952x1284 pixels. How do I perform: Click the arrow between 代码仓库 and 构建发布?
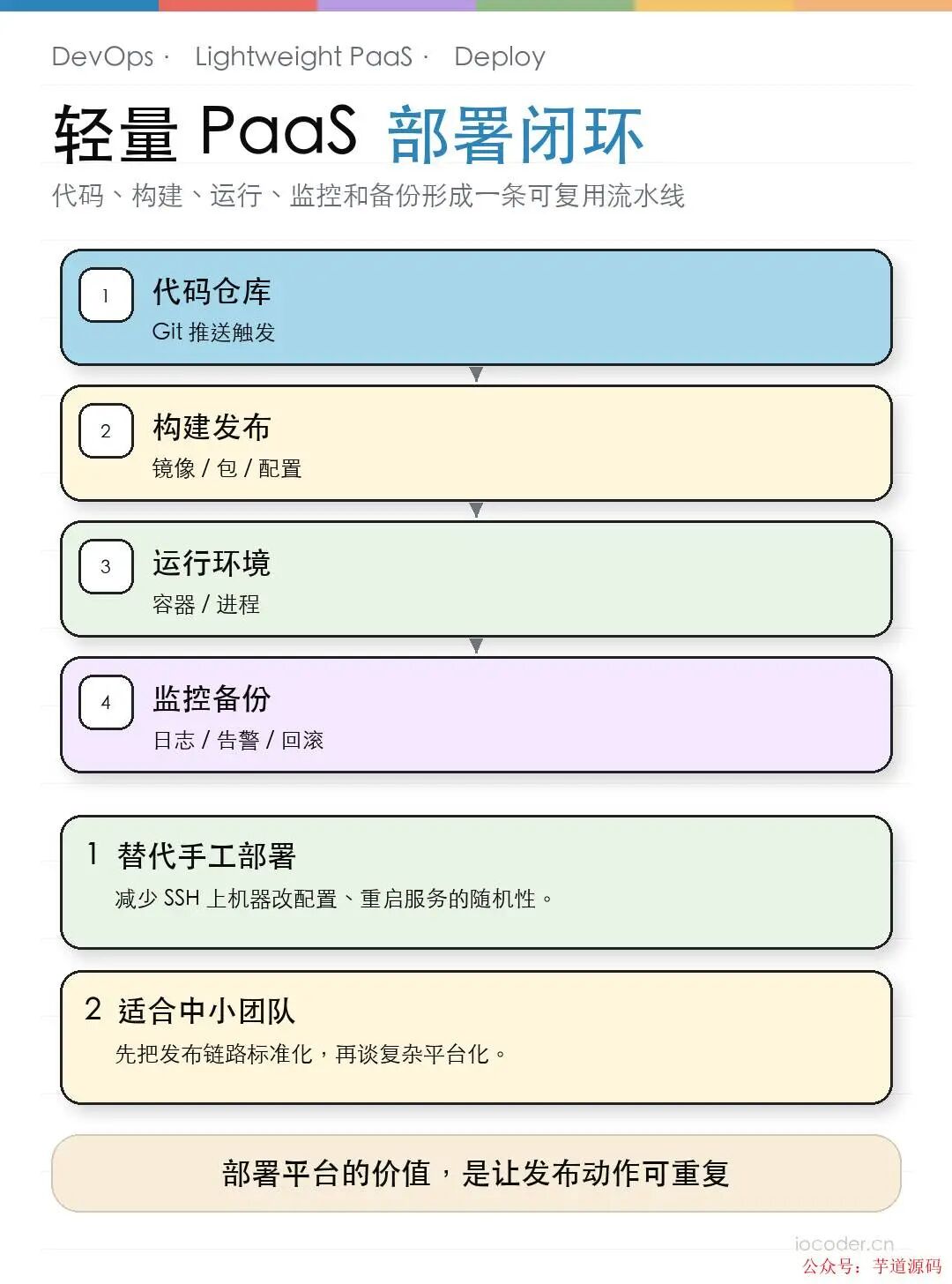(476, 375)
